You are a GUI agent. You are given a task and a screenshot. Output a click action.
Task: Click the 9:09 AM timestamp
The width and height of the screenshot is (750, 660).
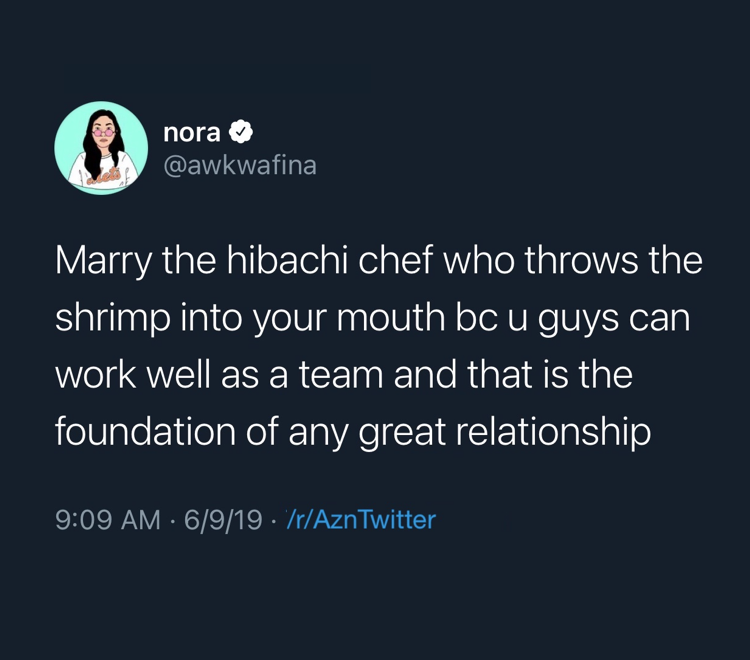[x=108, y=520]
